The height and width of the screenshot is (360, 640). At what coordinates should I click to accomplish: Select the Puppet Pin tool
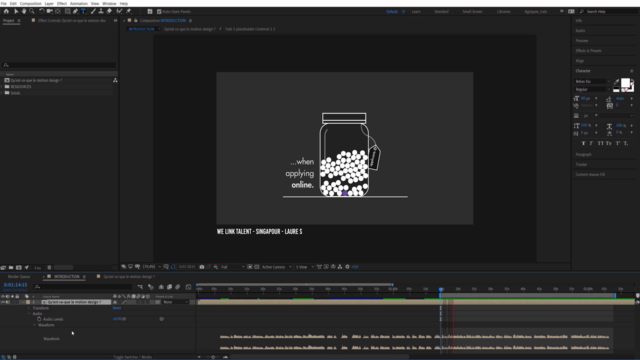pos(129,11)
